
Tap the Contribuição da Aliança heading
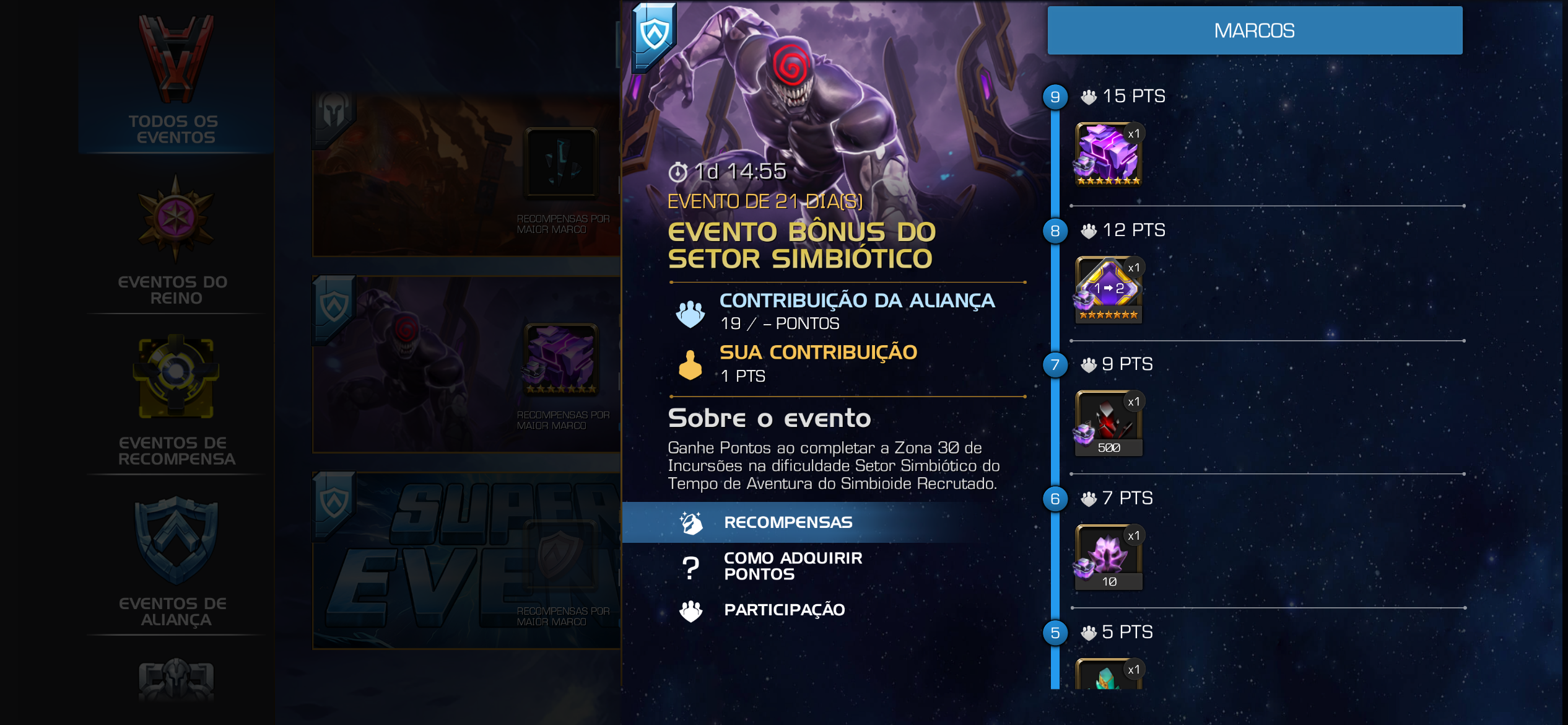click(x=857, y=301)
